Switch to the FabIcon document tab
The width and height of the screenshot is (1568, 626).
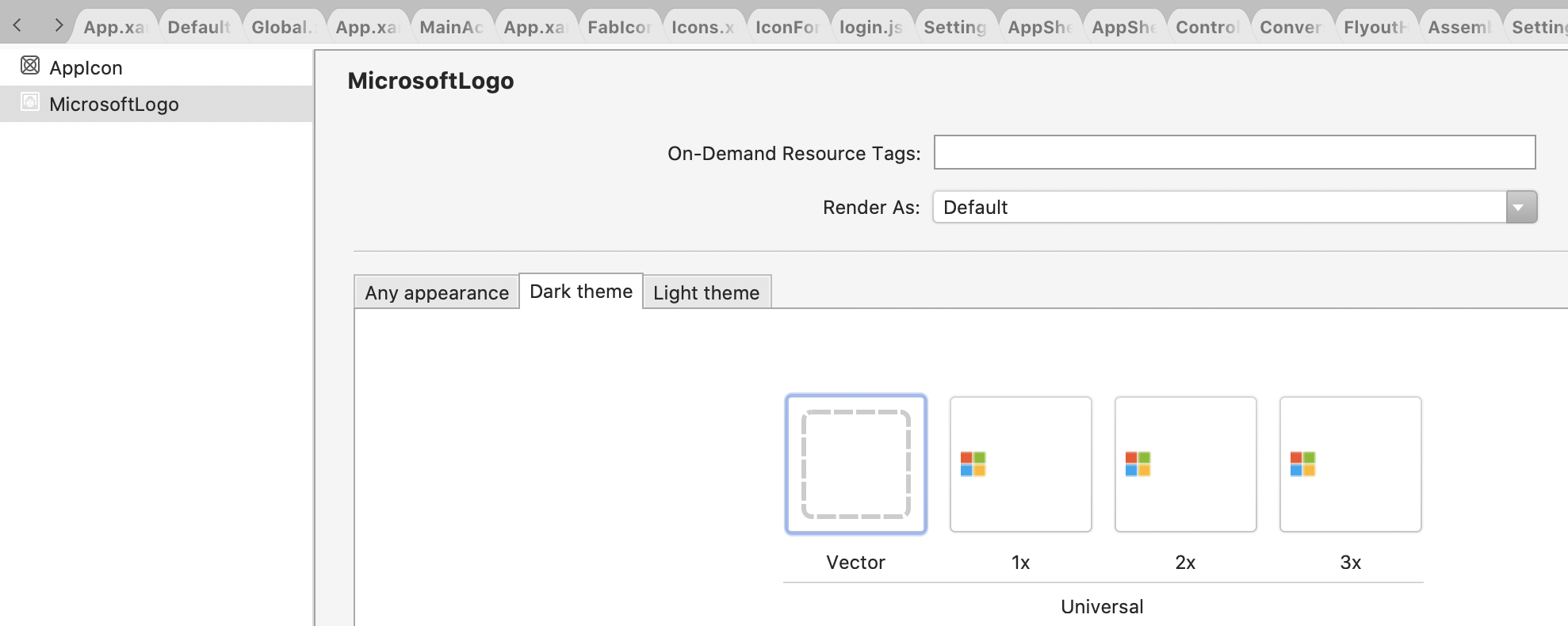pyautogui.click(x=618, y=27)
